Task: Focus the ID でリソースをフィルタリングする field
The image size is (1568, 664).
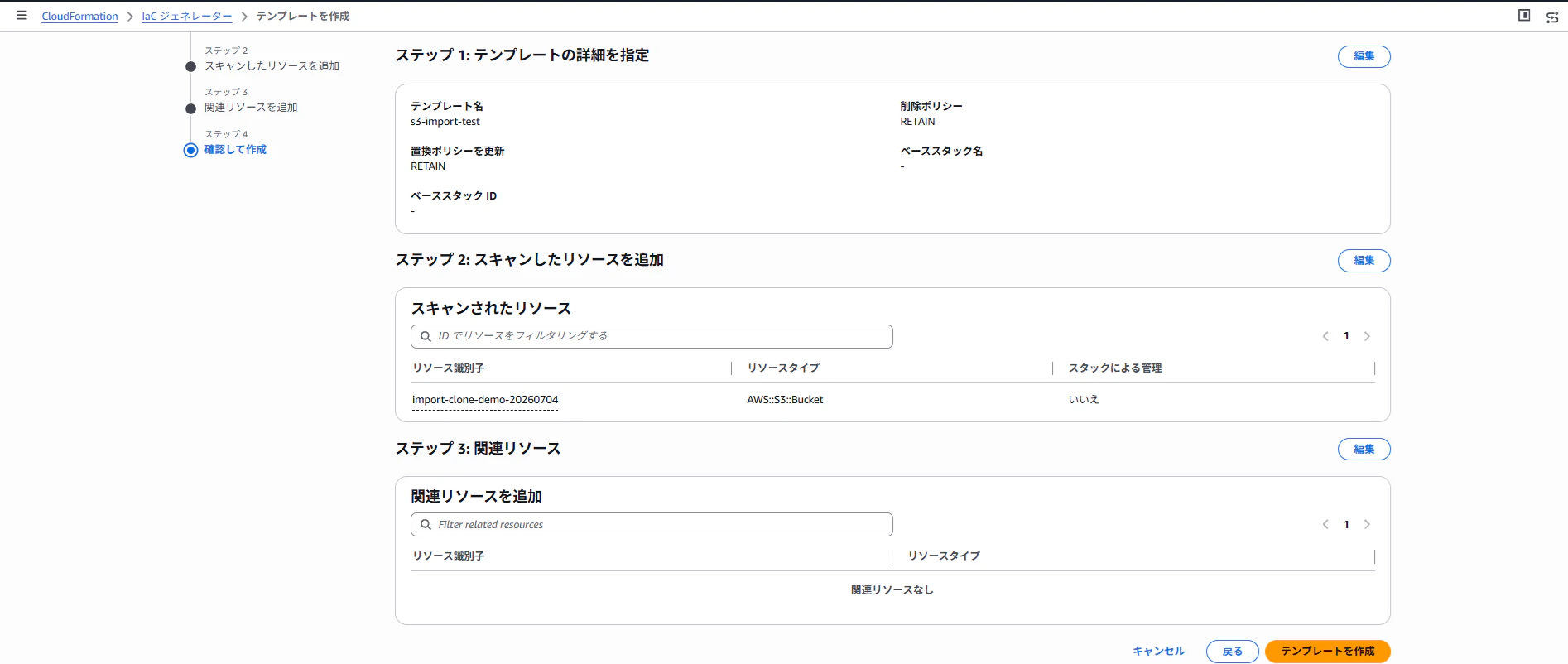Action: 652,336
